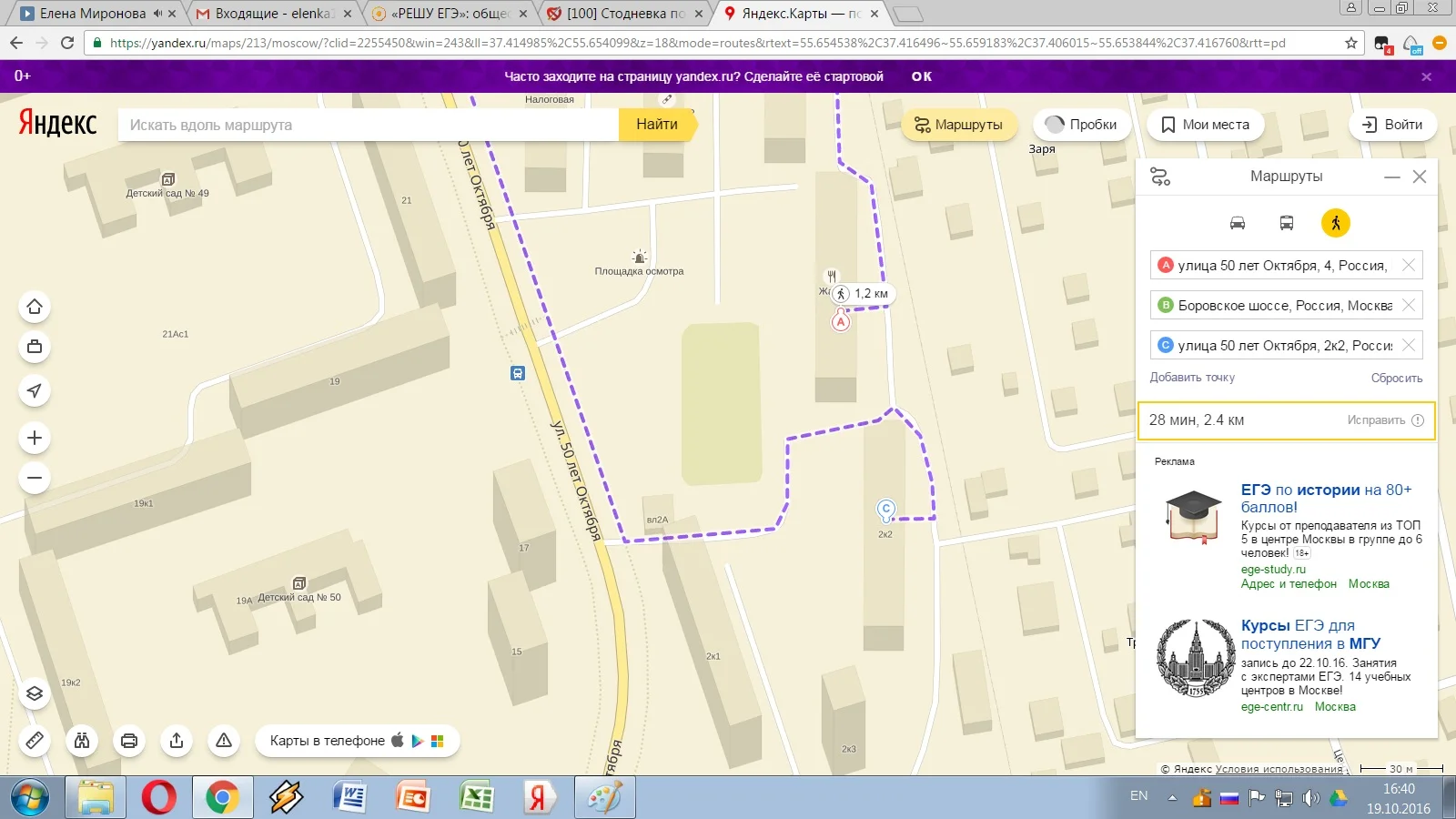Click the graduation cap ad thumbnail
The height and width of the screenshot is (819, 1456).
pyautogui.click(x=1193, y=517)
